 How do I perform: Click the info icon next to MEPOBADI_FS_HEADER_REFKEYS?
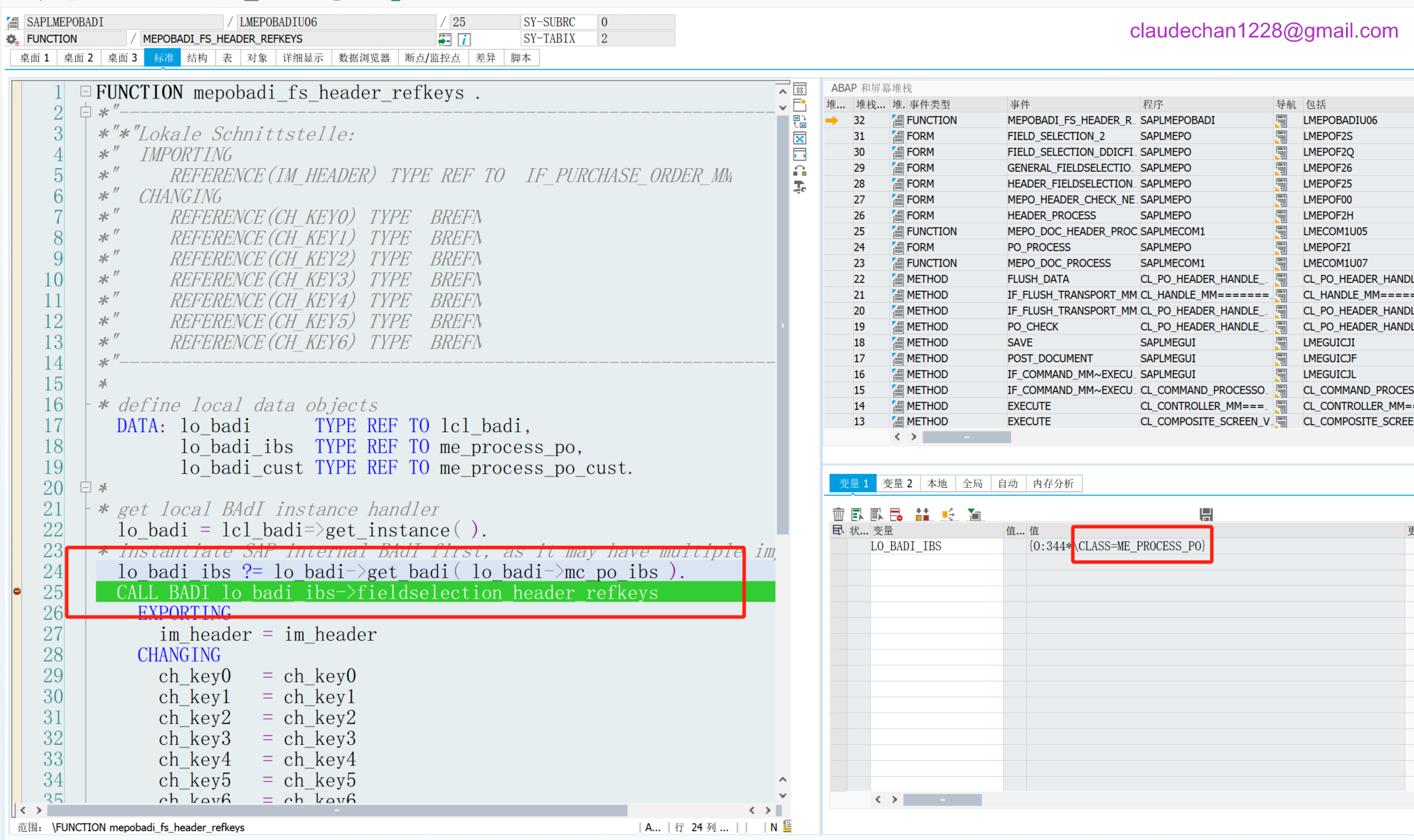(x=464, y=40)
